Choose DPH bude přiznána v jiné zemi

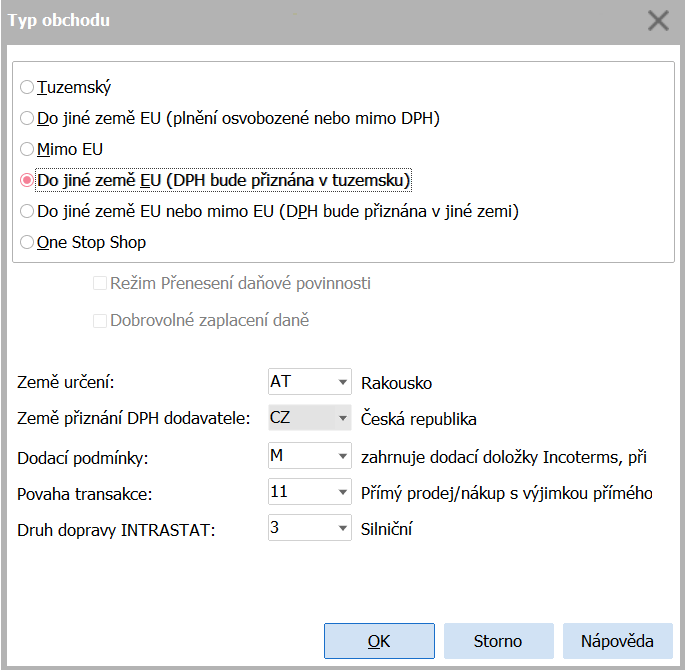coord(27,212)
